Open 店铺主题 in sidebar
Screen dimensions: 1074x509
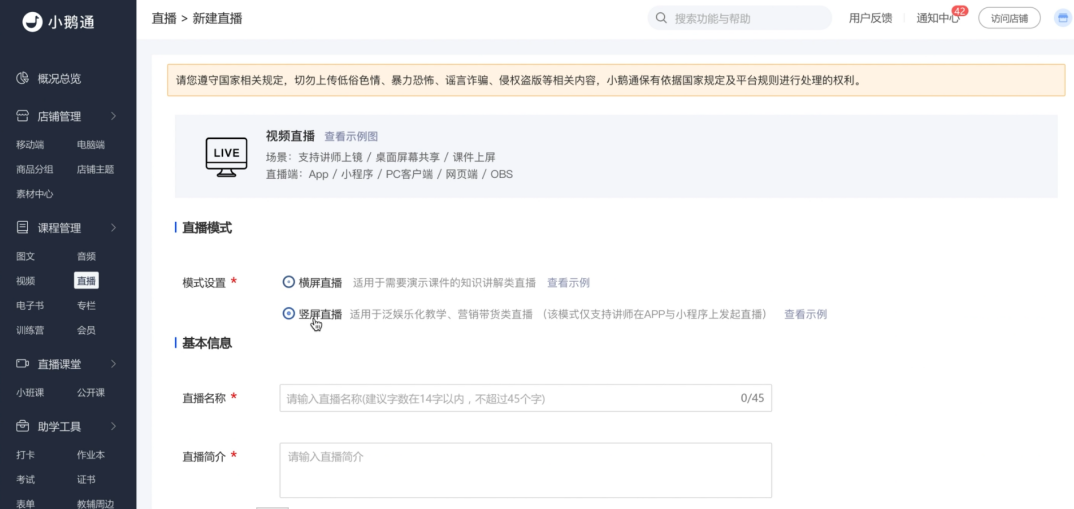point(95,169)
